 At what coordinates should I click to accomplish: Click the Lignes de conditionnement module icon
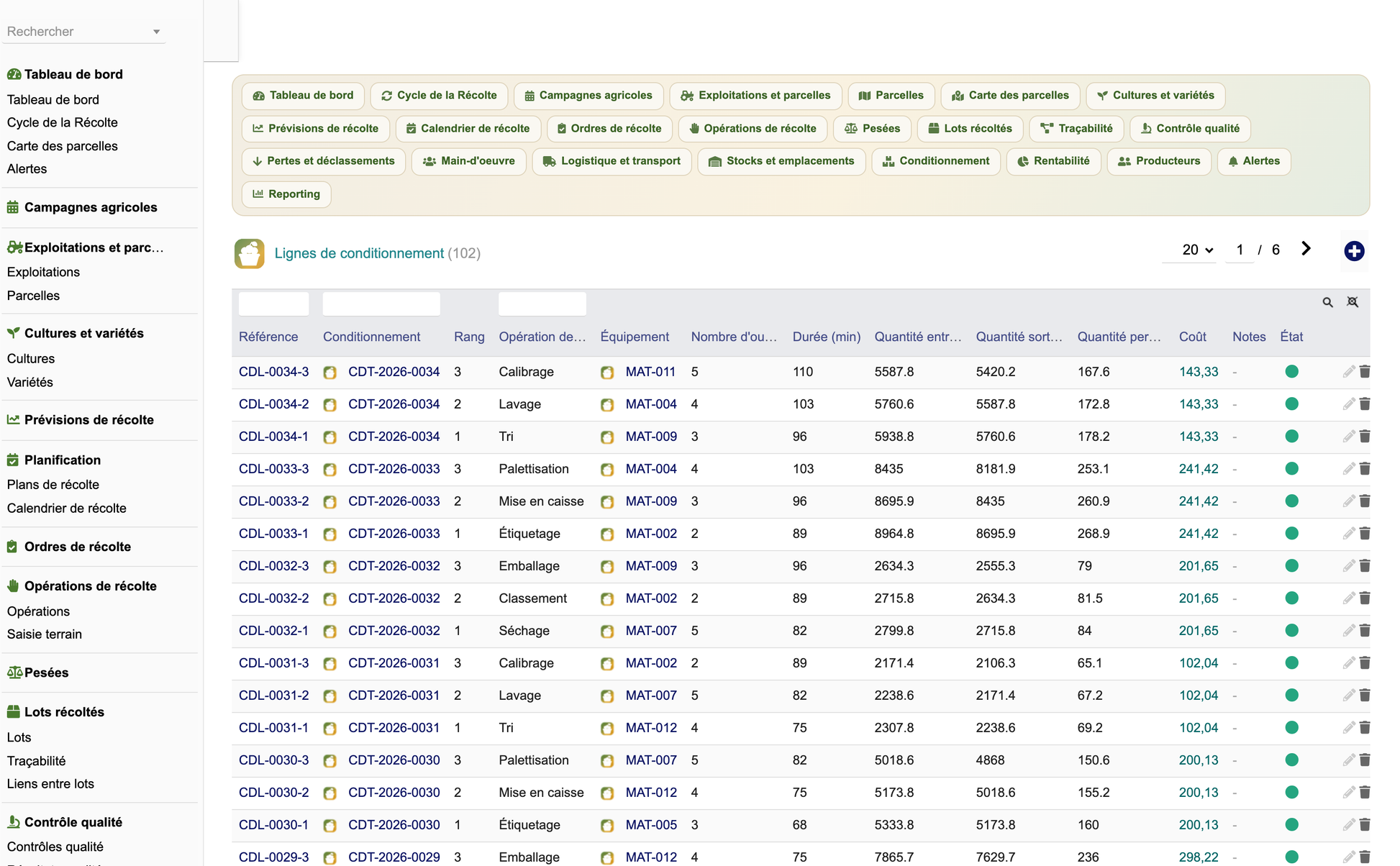[x=249, y=253]
